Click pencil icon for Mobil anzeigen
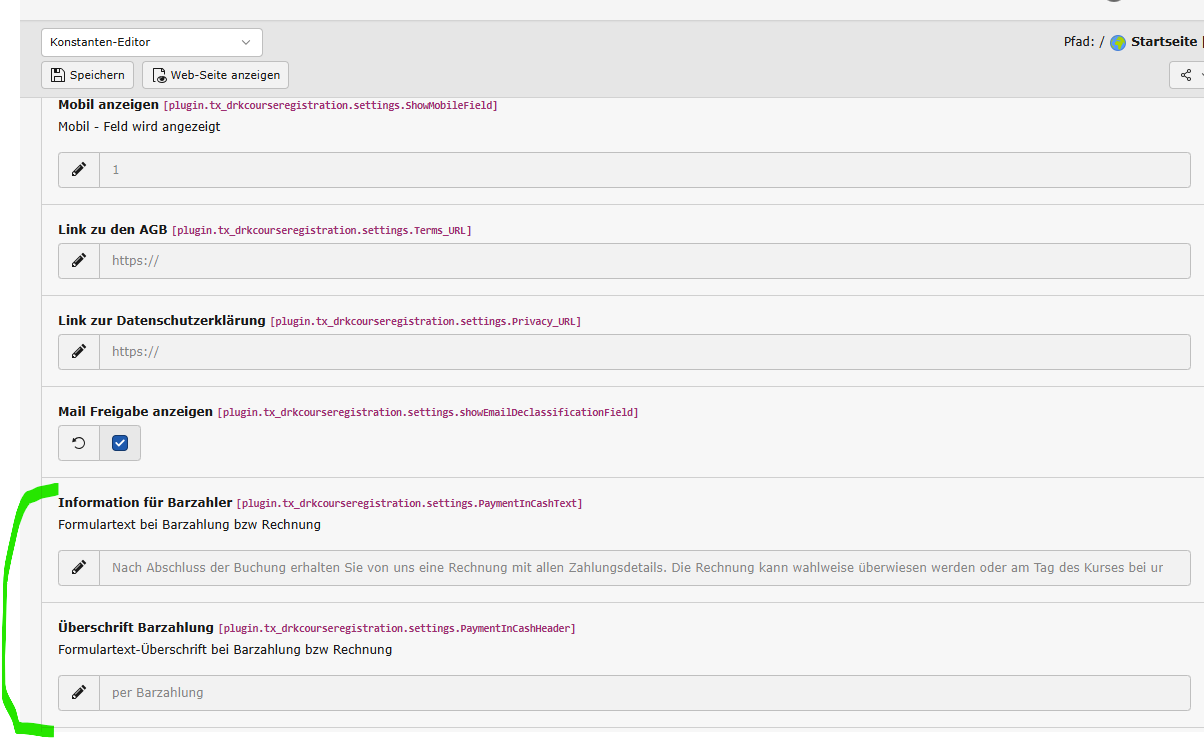The height and width of the screenshot is (738, 1204). click(x=79, y=170)
